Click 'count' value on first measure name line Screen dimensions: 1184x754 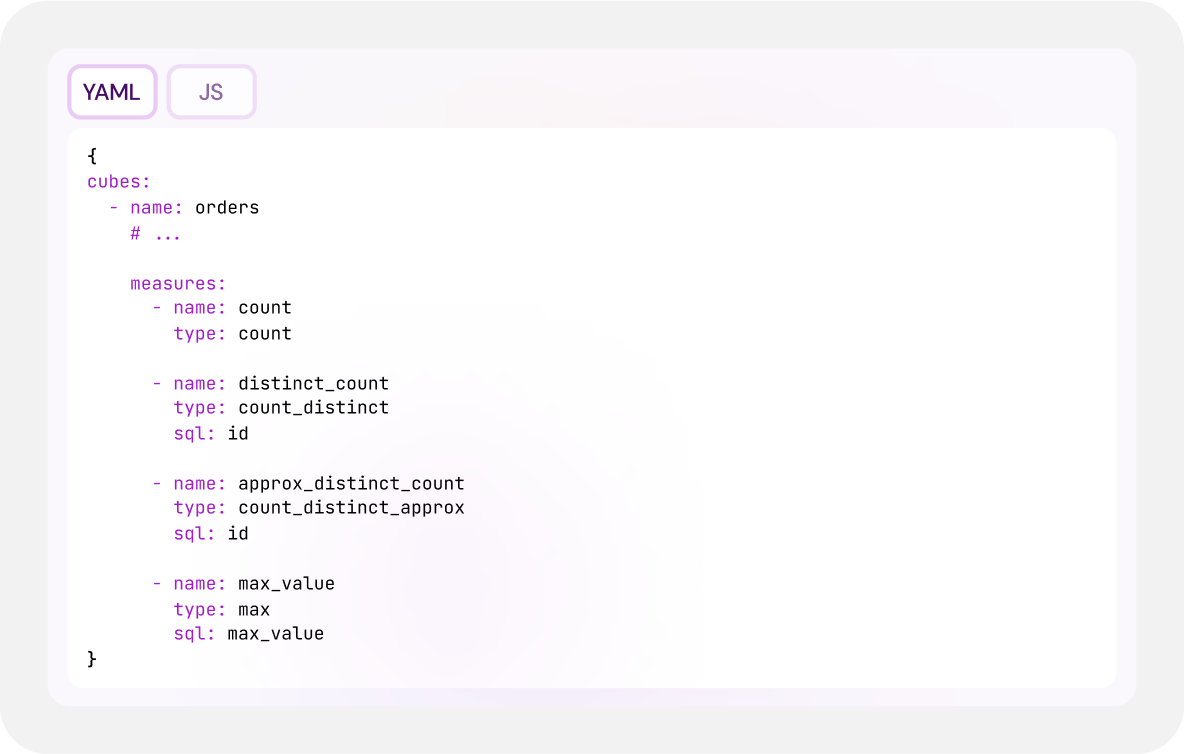pos(265,308)
